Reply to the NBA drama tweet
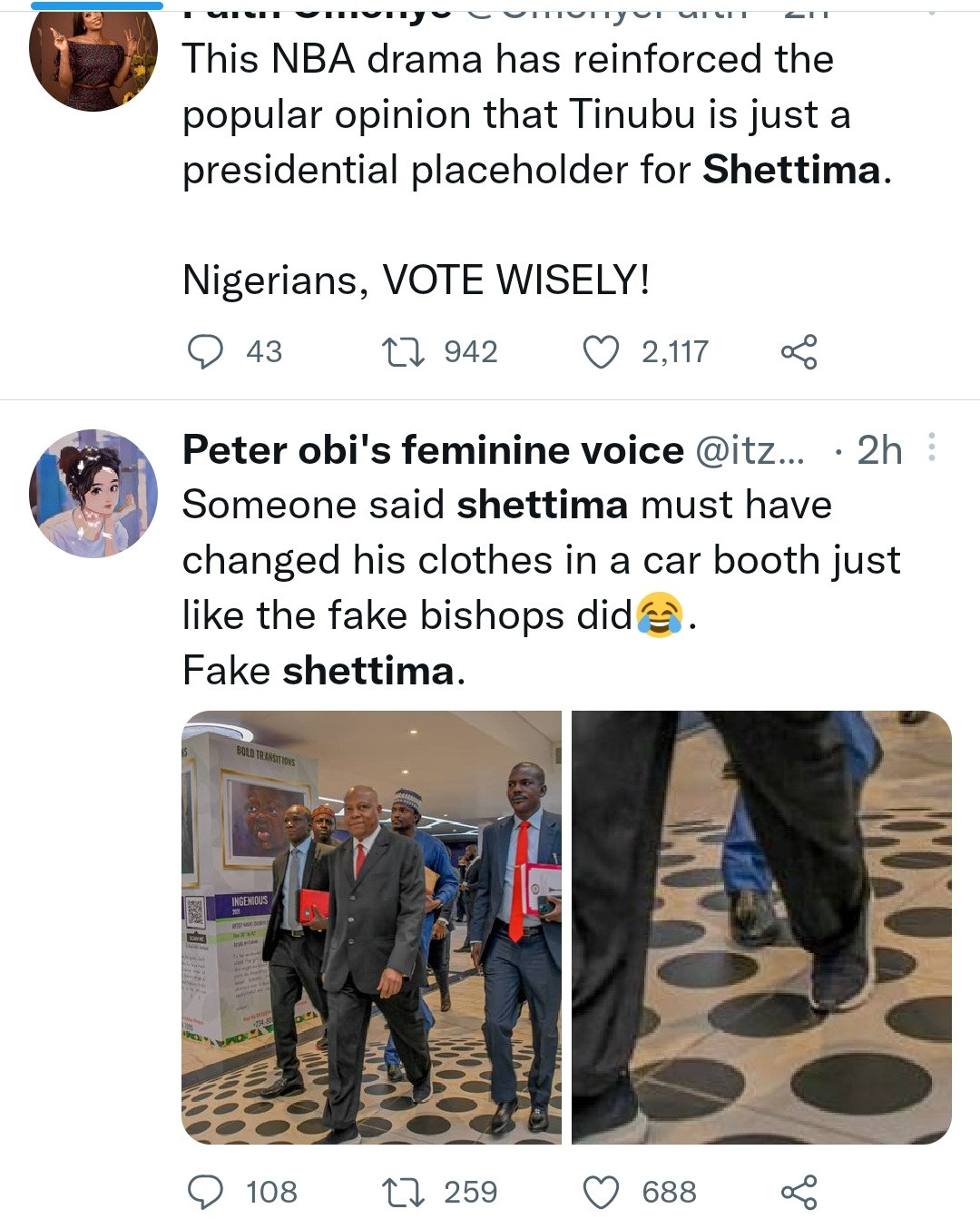This screenshot has width=980, height=1219. click(205, 352)
